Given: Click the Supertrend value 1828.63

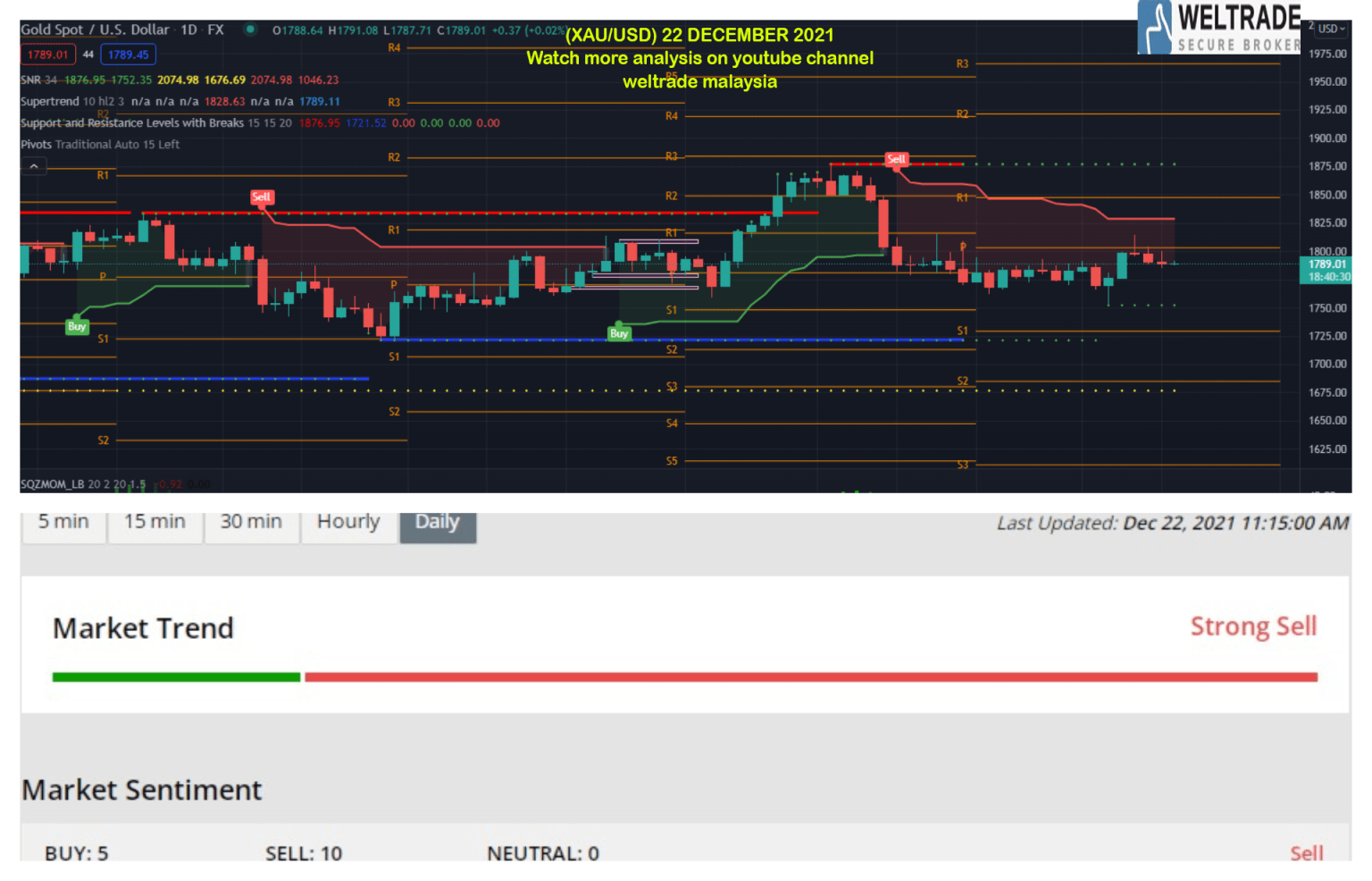Looking at the screenshot, I should [224, 102].
